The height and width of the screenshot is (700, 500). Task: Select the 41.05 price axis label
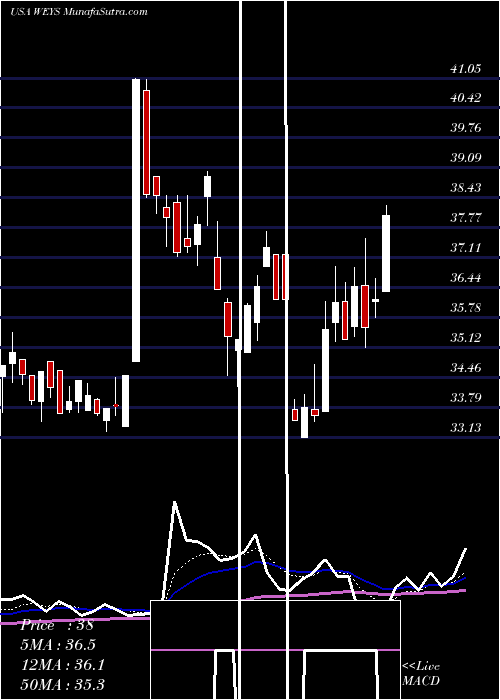pos(465,68)
